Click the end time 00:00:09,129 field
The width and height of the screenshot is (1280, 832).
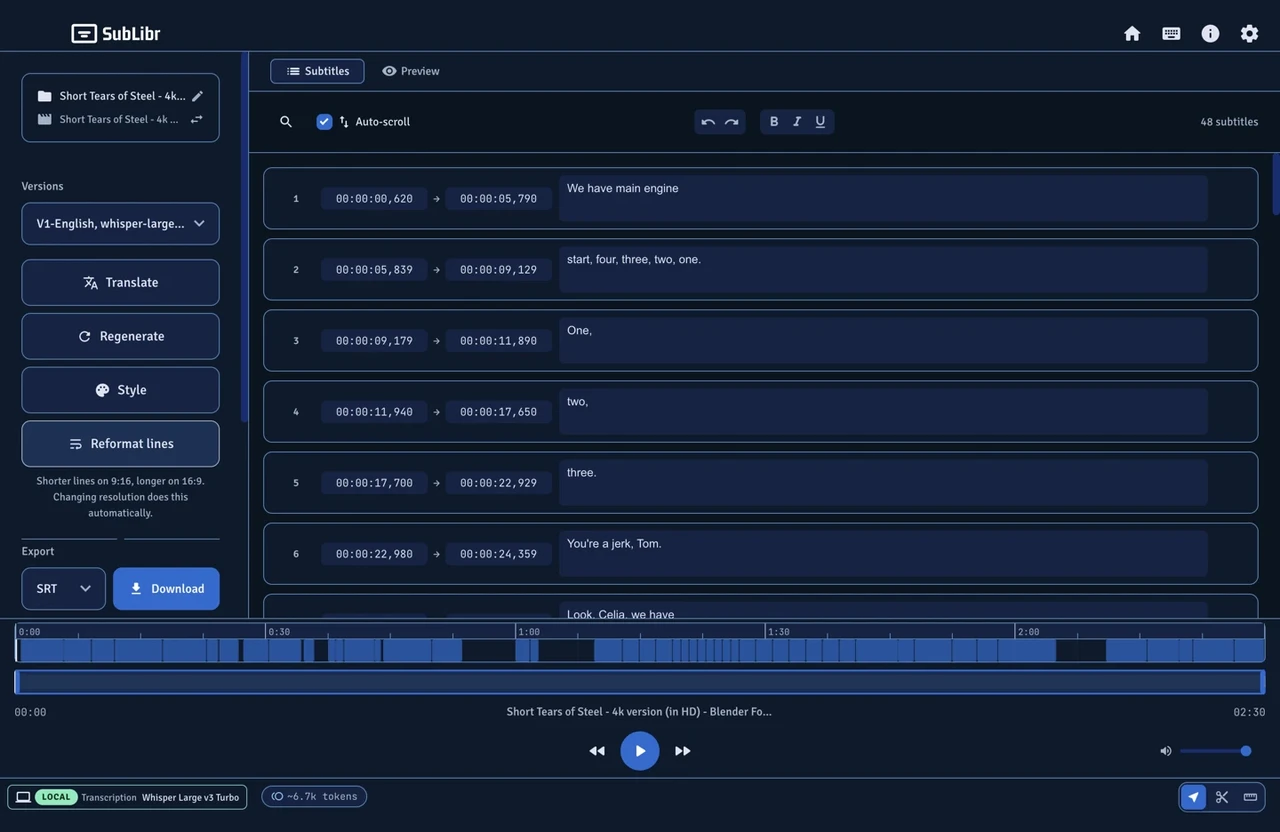pos(498,270)
